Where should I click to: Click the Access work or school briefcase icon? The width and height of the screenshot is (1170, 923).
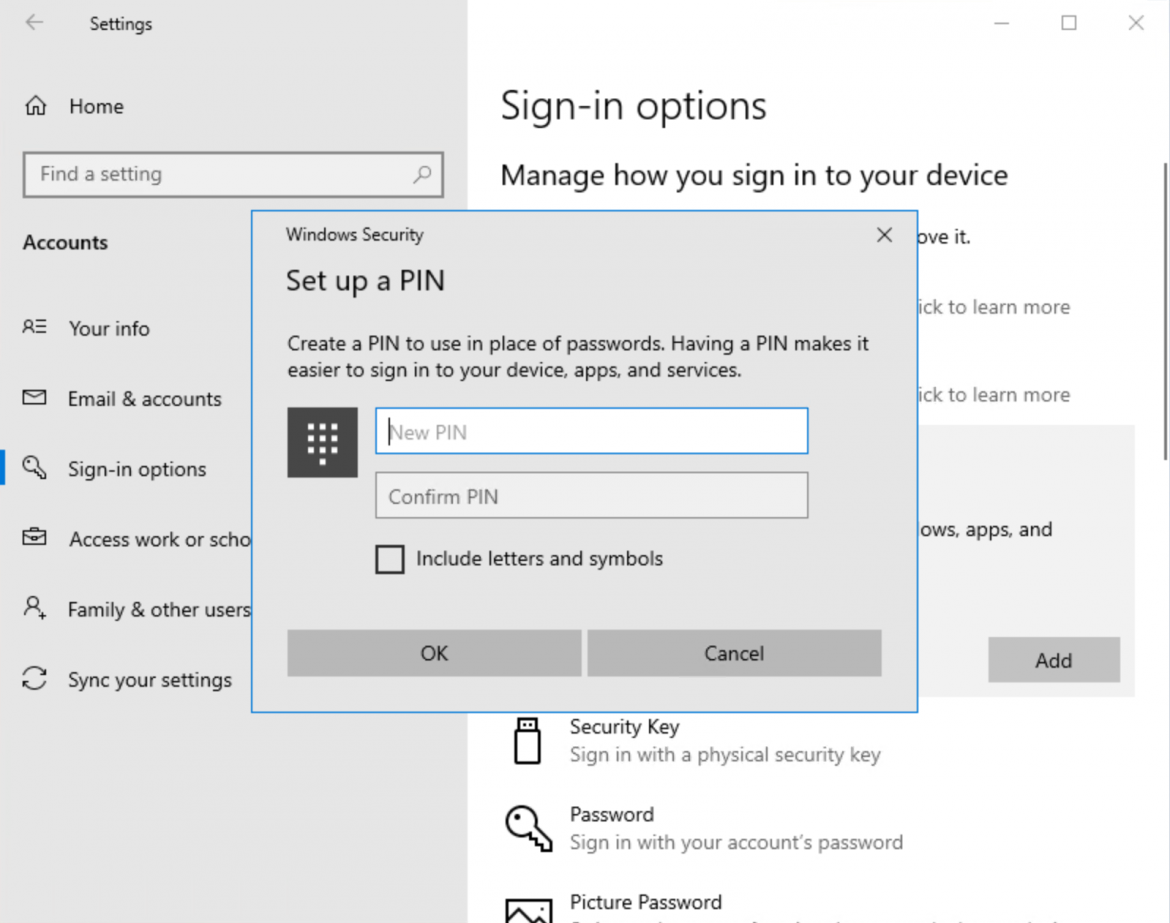pos(33,539)
